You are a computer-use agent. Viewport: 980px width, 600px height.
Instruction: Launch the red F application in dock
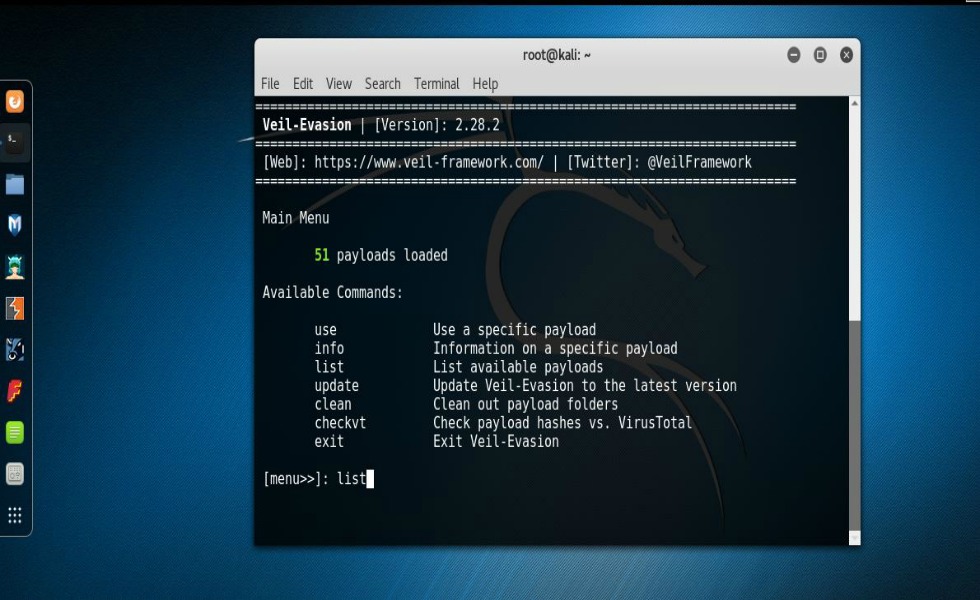tap(15, 391)
